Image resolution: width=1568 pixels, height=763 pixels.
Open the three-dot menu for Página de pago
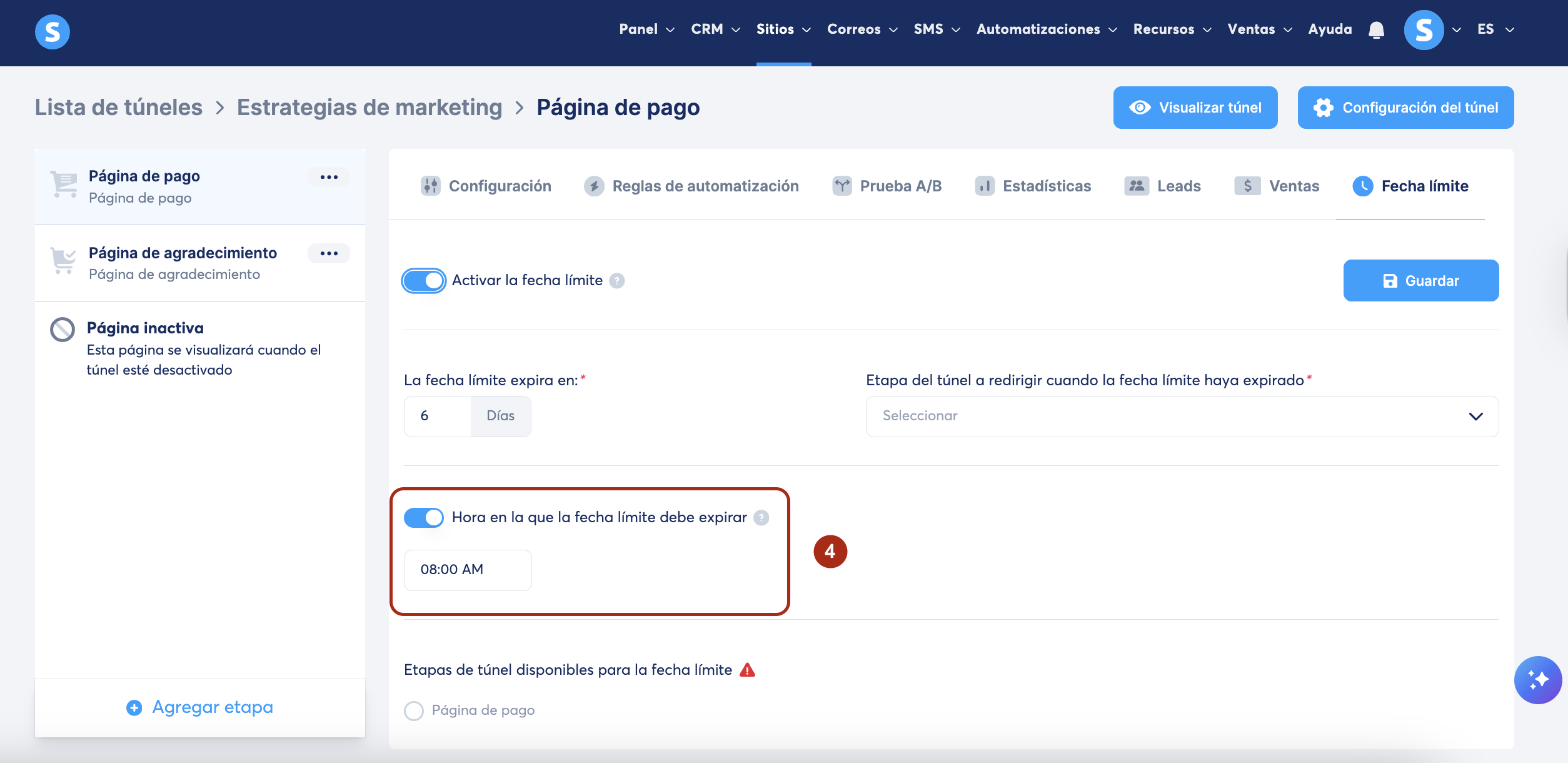(329, 177)
